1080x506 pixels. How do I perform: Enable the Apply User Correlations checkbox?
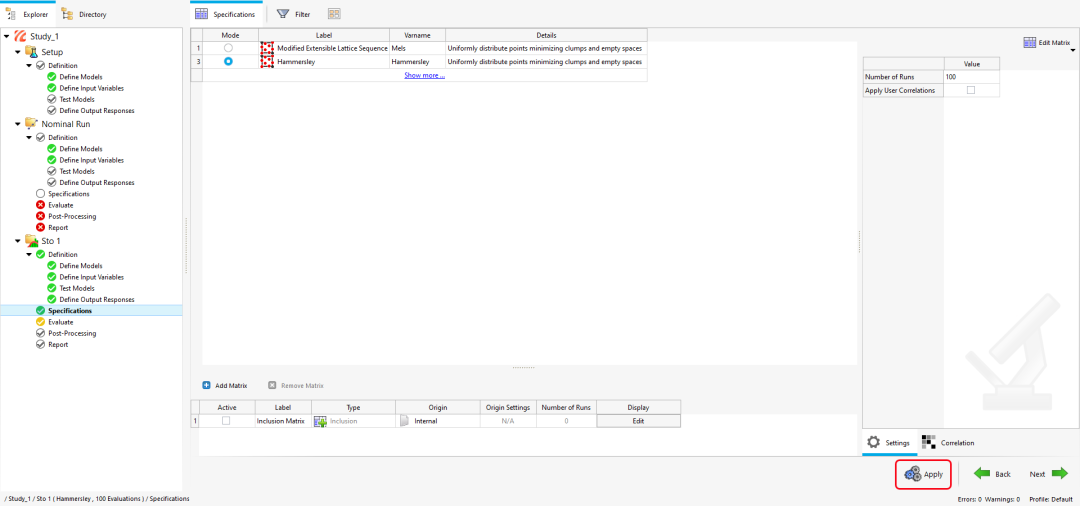point(971,90)
